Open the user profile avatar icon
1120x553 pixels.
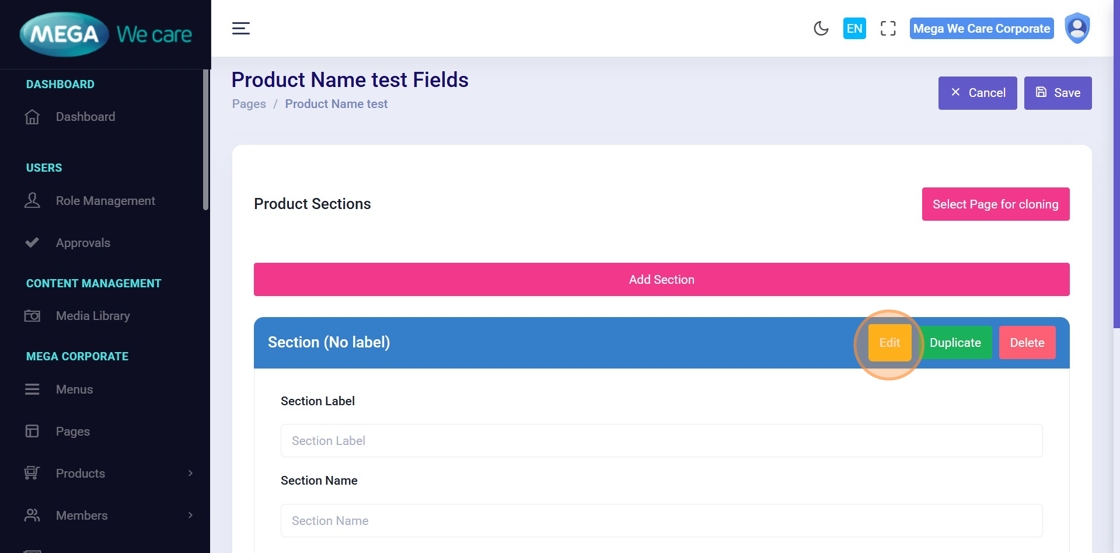[x=1077, y=28]
